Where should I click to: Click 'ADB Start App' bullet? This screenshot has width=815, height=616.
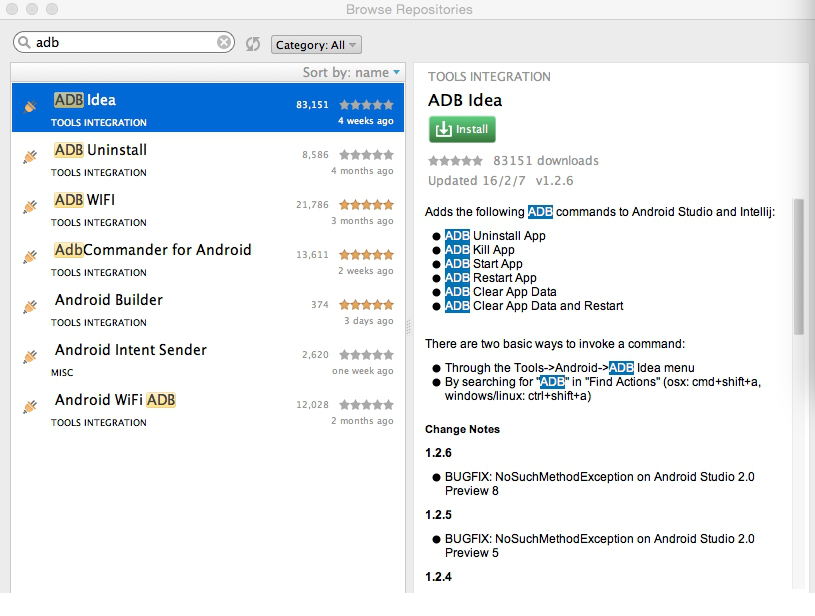[483, 264]
